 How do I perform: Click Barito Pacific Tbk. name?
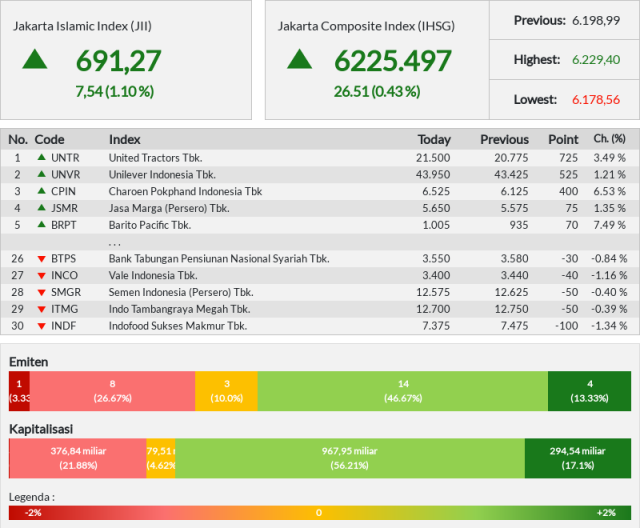pos(150,224)
